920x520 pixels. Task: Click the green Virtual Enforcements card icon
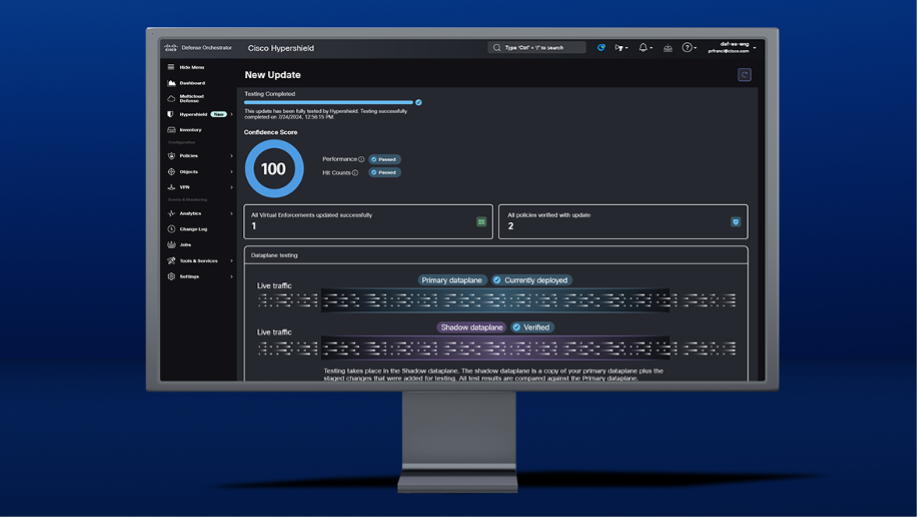tap(482, 222)
